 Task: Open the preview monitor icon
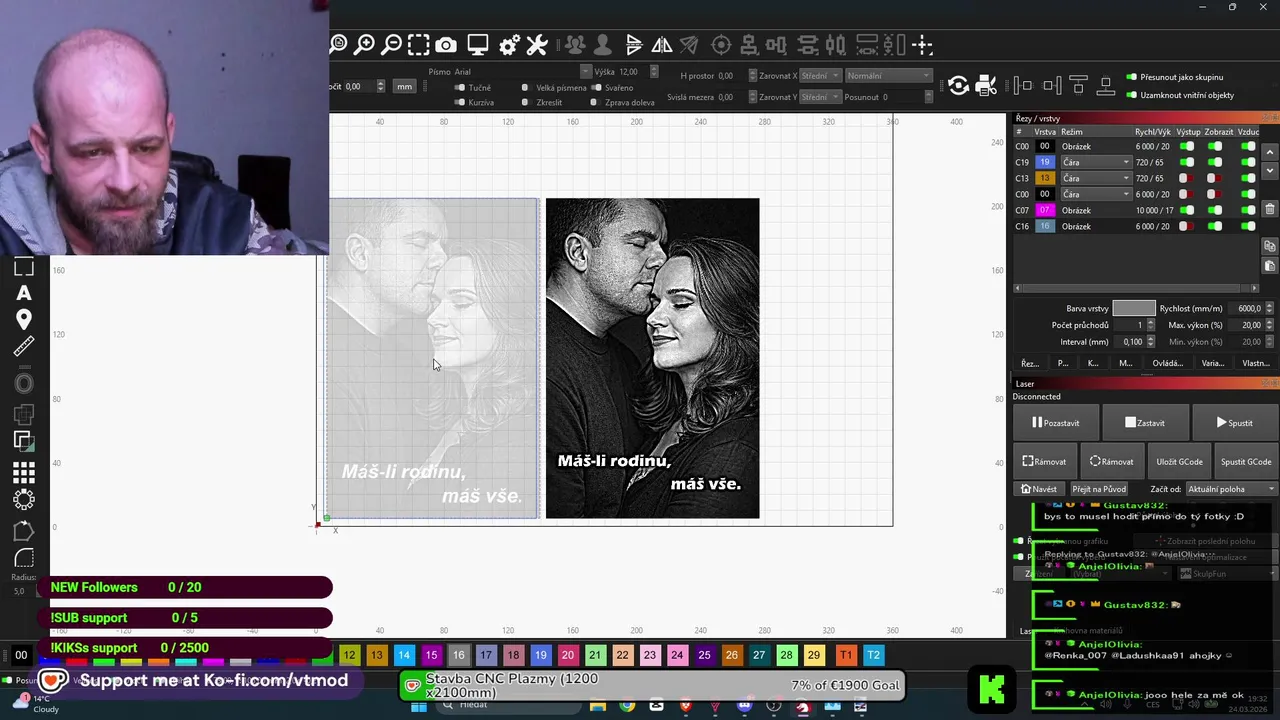click(478, 45)
